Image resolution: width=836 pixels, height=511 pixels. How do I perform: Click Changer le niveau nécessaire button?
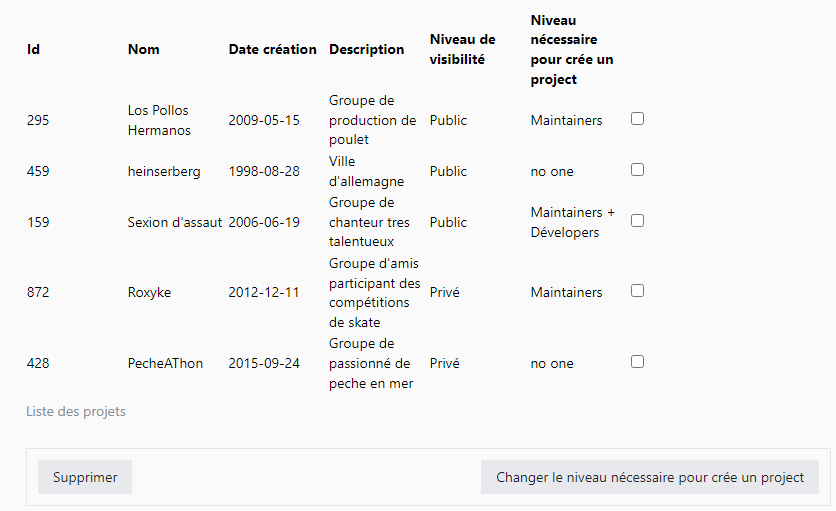click(x=649, y=477)
